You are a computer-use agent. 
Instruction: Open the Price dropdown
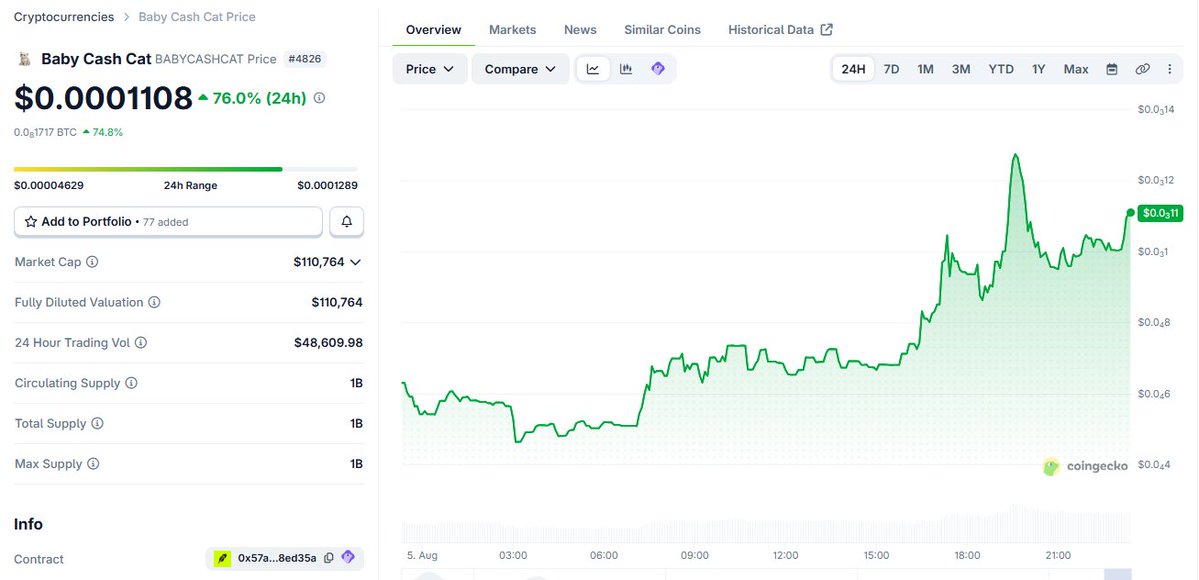pyautogui.click(x=430, y=69)
